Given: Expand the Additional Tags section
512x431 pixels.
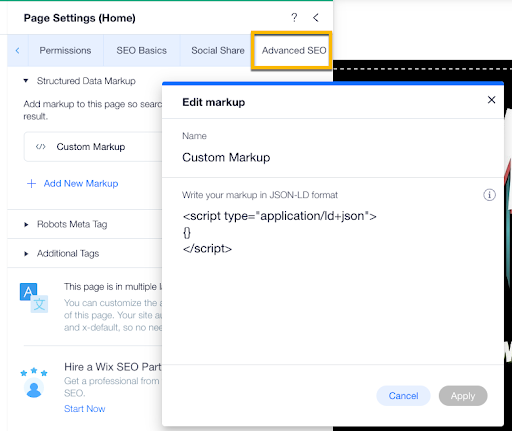Looking at the screenshot, I should (26, 254).
